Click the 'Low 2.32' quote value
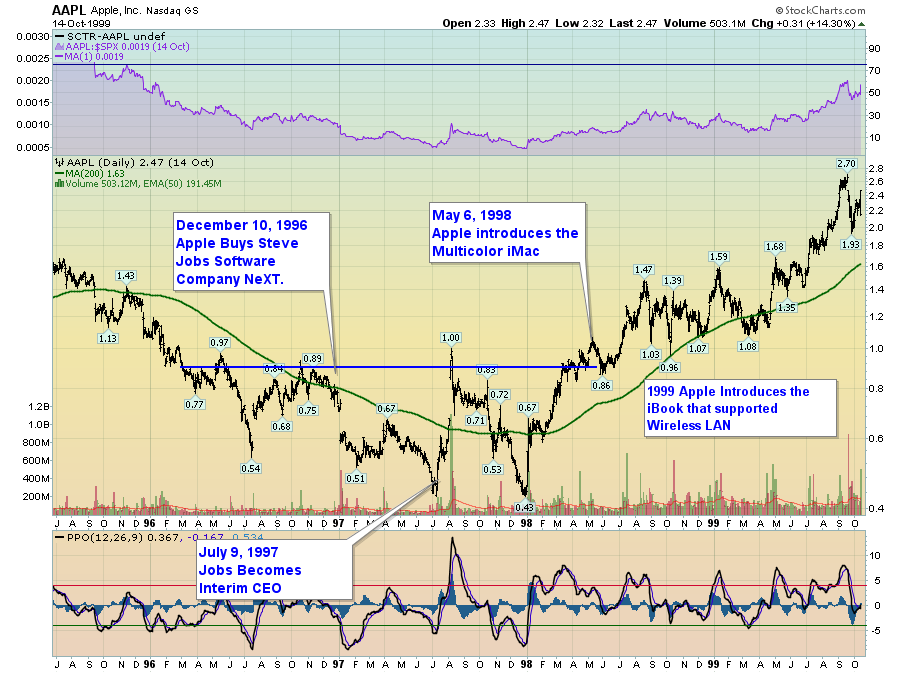This screenshot has height=673, width=900. point(579,24)
